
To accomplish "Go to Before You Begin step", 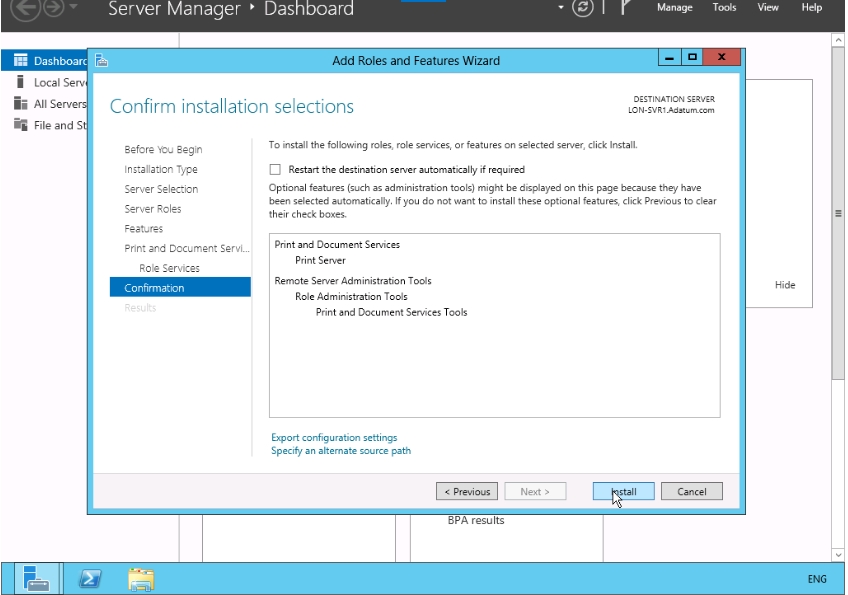I will pyautogui.click(x=163, y=149).
